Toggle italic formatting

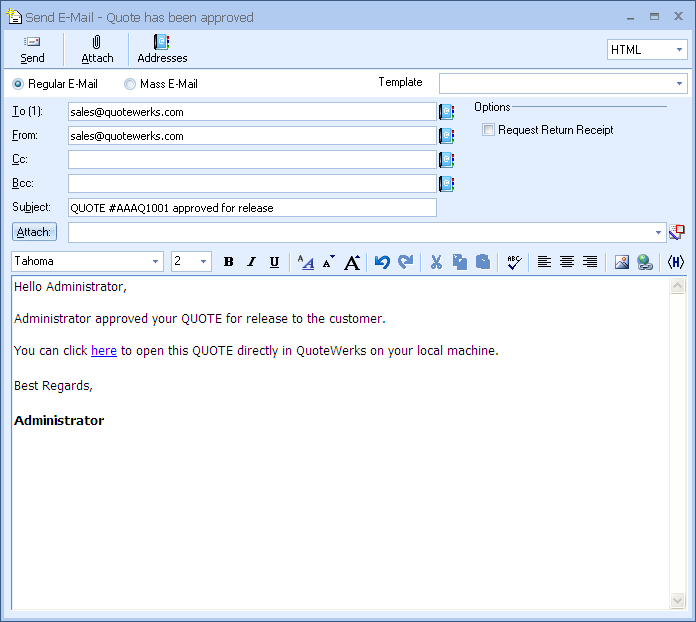[x=252, y=262]
